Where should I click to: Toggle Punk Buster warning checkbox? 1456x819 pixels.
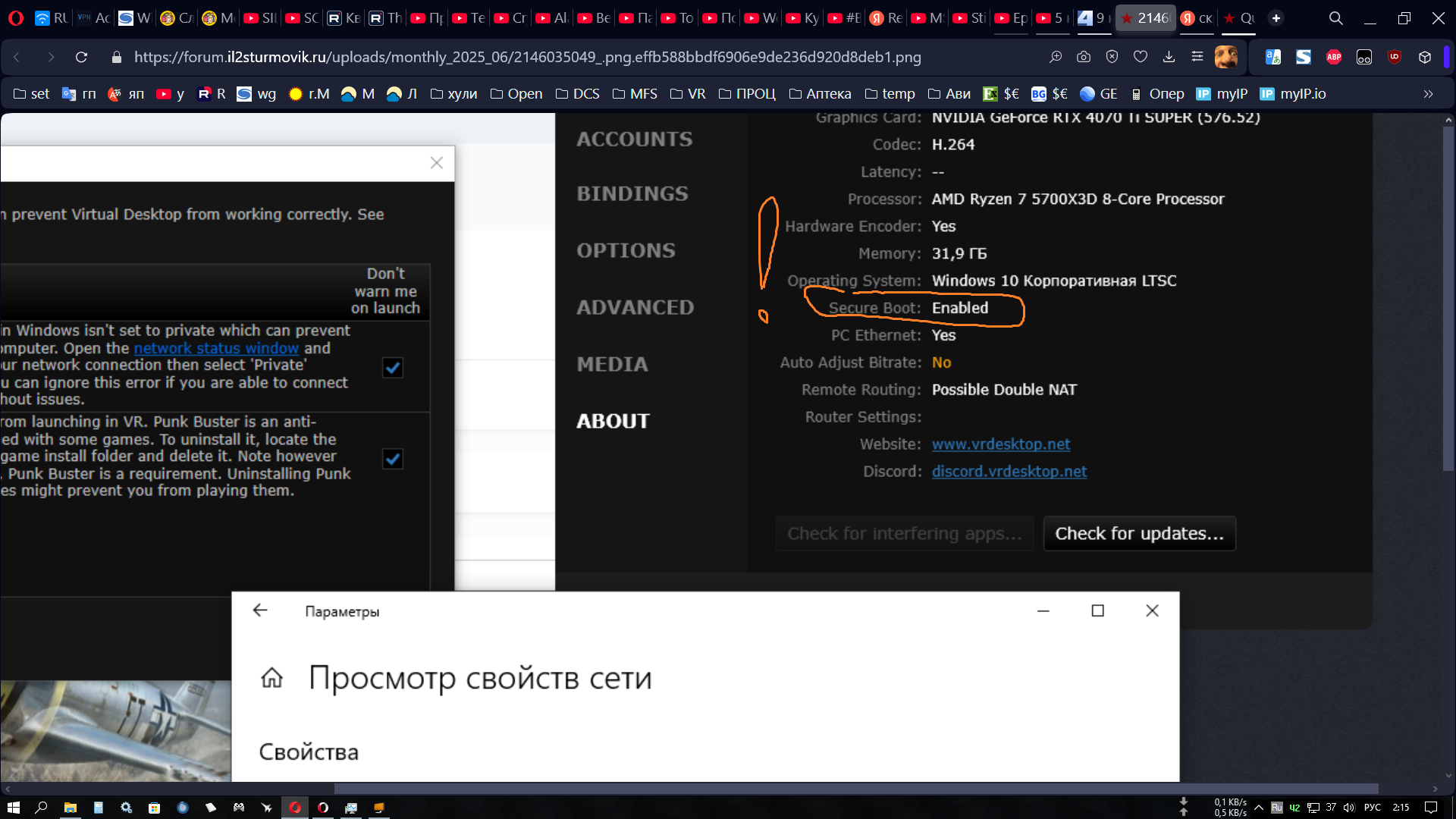point(393,459)
